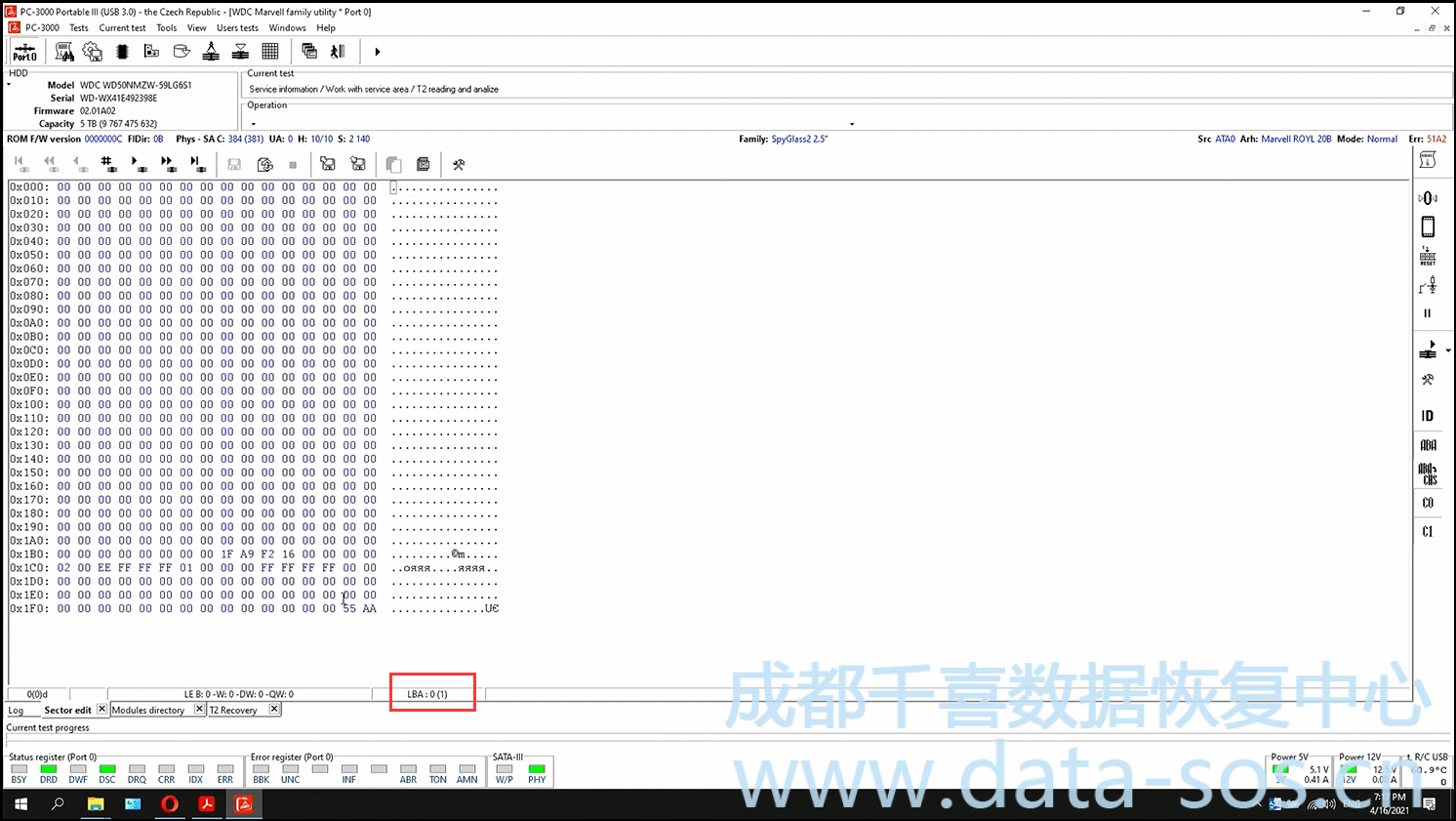Open the grid table icon in top toolbar
This screenshot has width=1456, height=821.
pos(270,52)
